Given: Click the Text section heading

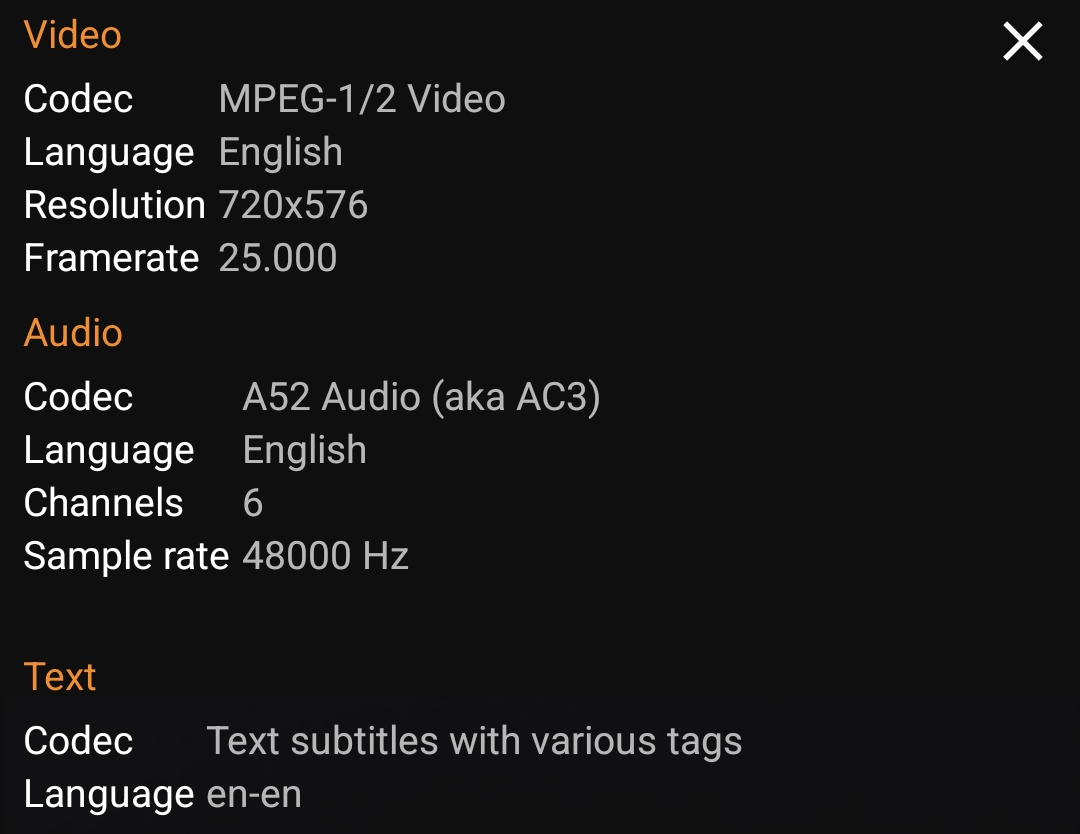Looking at the screenshot, I should 60,677.
